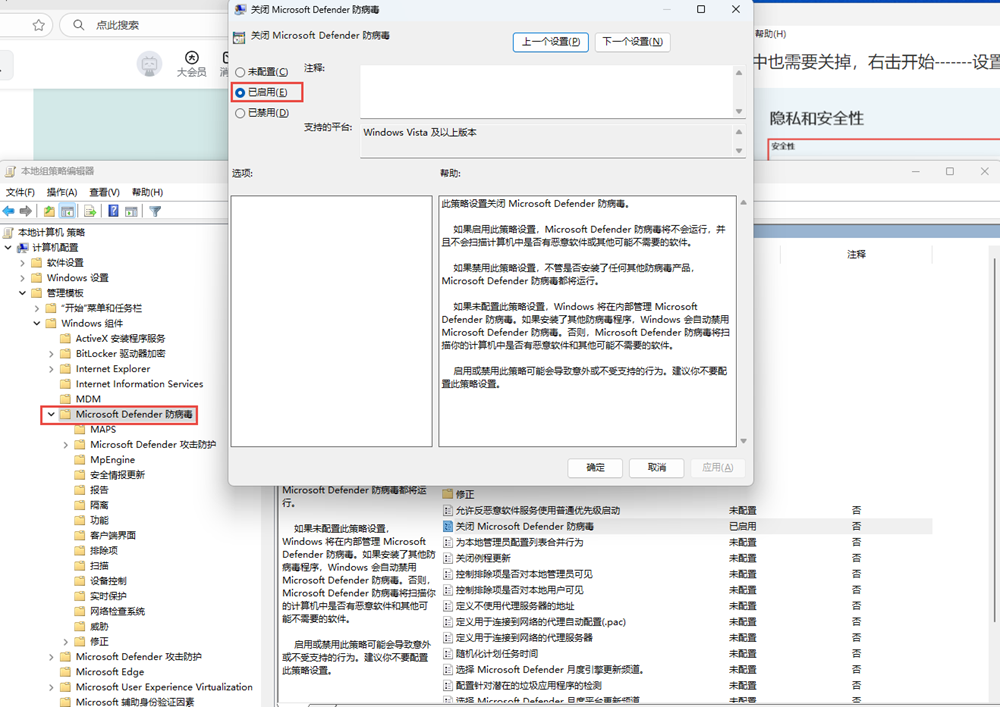Select the 未配置(C) radio button
Viewport: 1000px width, 707px height.
[x=240, y=72]
